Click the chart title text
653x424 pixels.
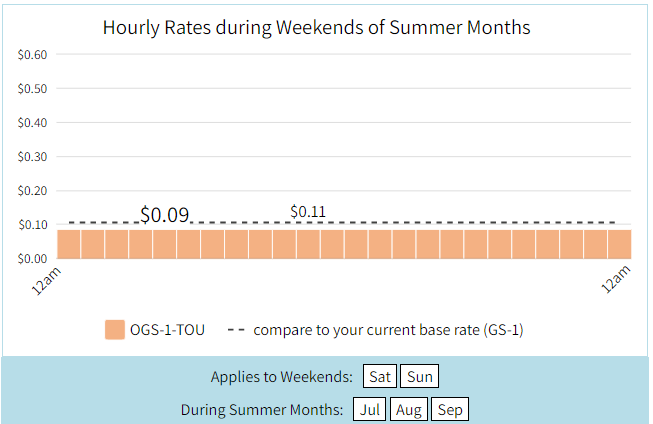tap(317, 27)
